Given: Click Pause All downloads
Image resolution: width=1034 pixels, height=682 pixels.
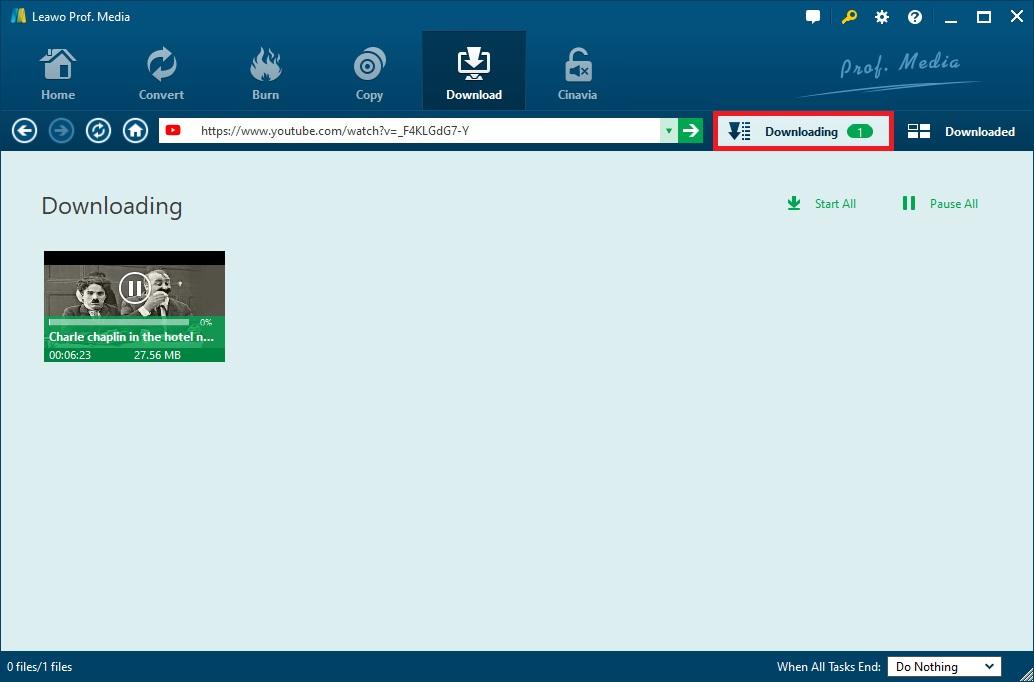Looking at the screenshot, I should click(940, 204).
